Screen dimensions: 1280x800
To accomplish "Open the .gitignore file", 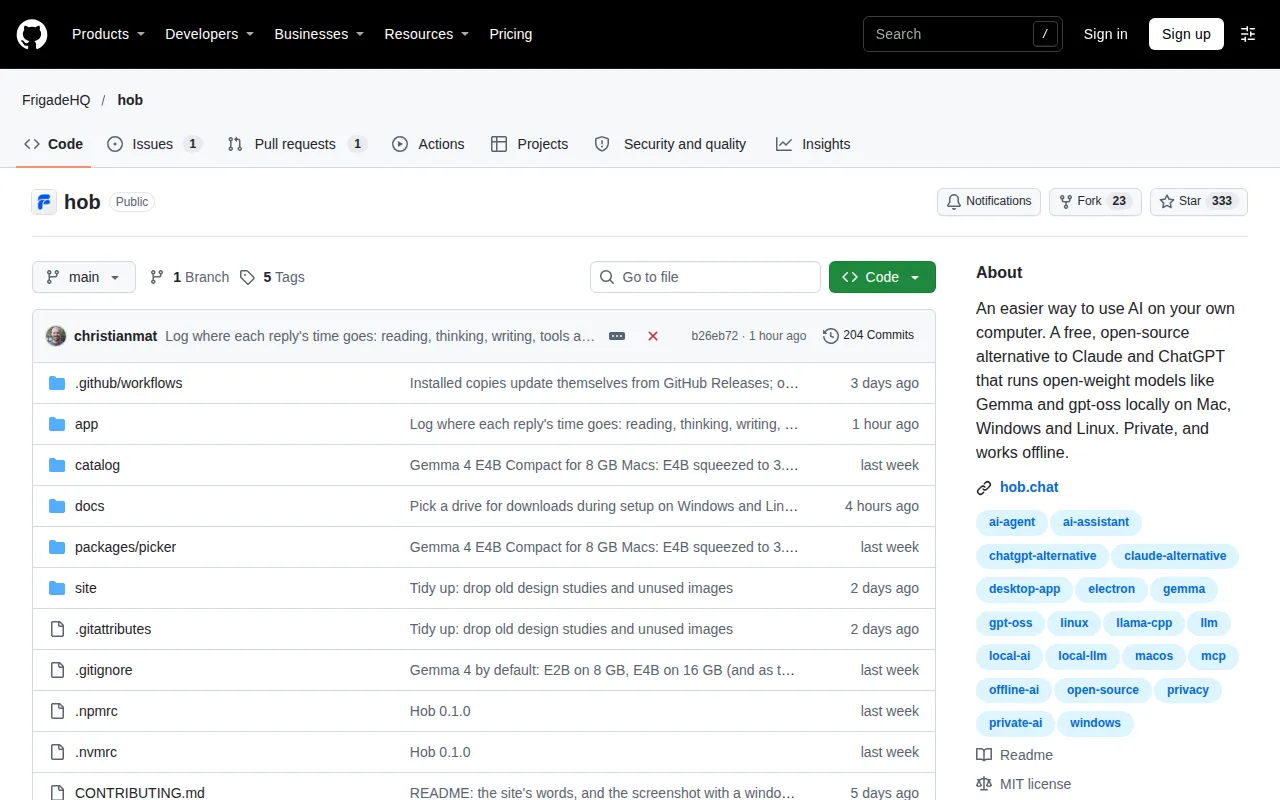I will click(104, 670).
